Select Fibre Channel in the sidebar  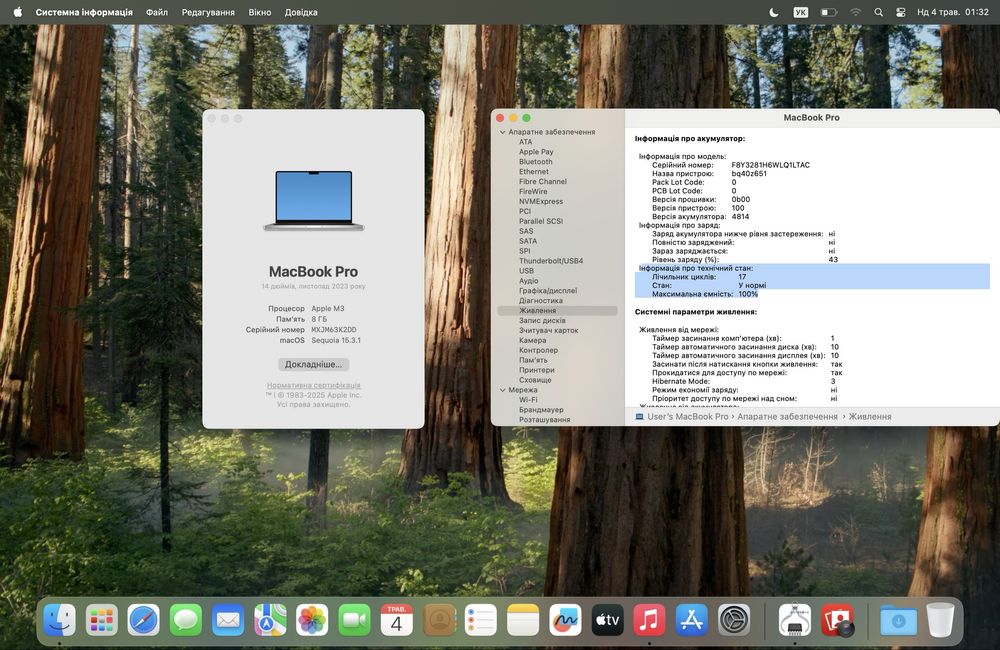click(x=543, y=182)
